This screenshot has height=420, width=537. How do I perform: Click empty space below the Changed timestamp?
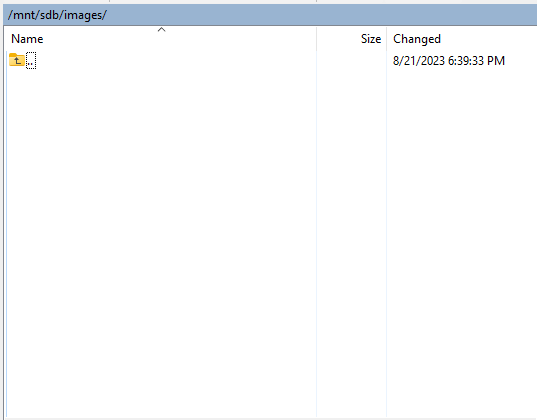(x=462, y=240)
